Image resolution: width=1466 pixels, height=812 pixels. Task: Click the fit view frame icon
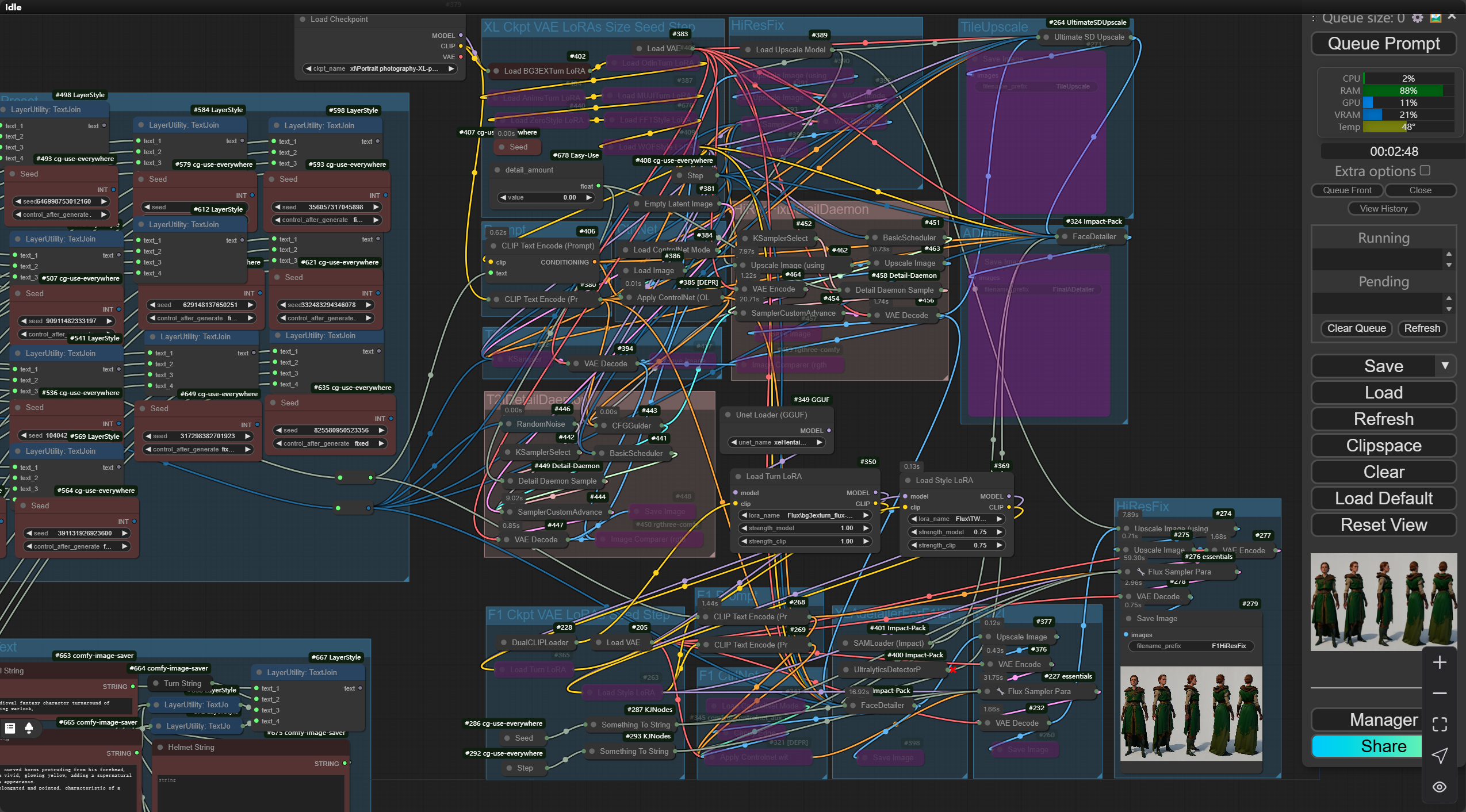pyautogui.click(x=1440, y=724)
